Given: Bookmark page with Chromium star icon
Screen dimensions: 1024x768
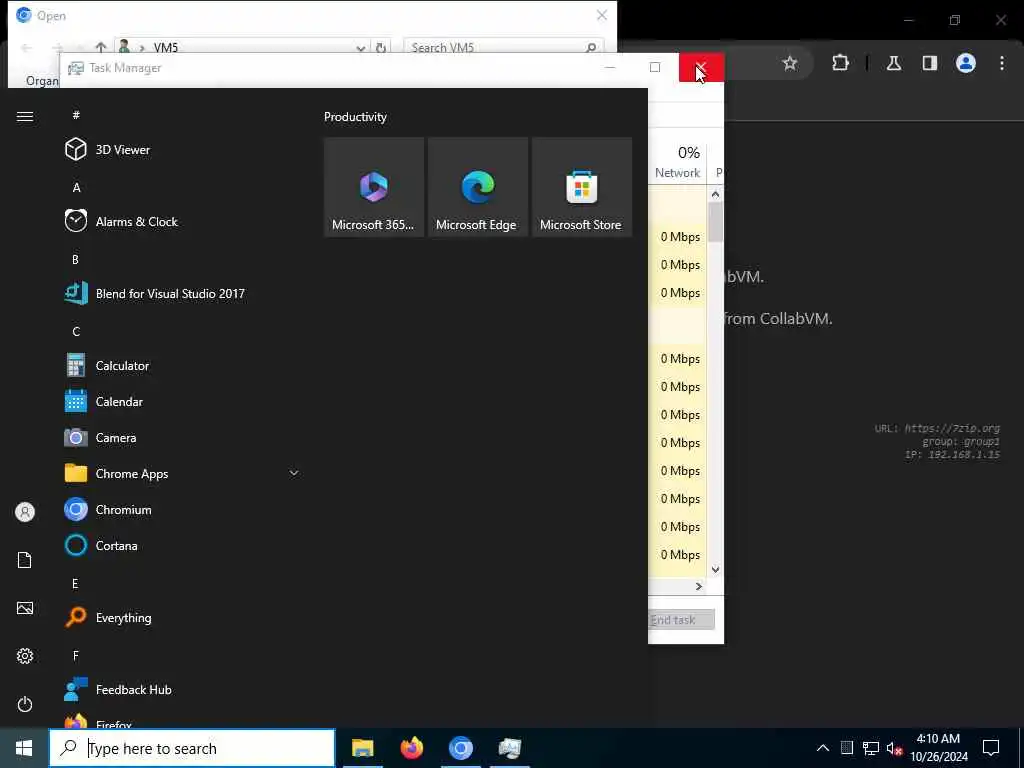Looking at the screenshot, I should [790, 63].
